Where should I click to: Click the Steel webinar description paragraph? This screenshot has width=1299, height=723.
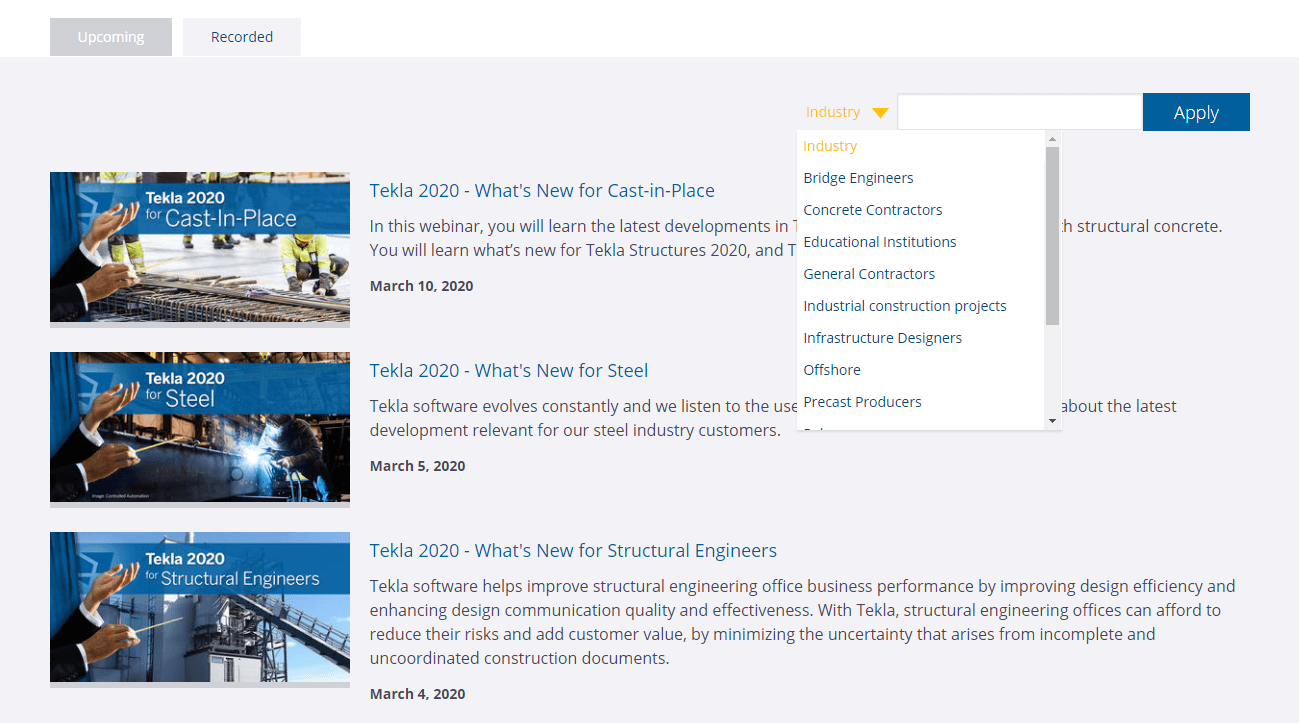pos(773,418)
